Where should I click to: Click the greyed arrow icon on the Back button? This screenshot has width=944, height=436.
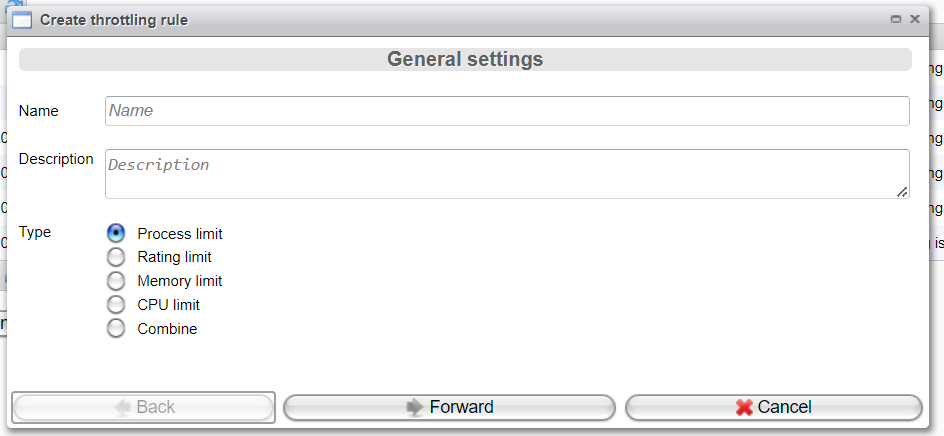pyautogui.click(x=123, y=408)
